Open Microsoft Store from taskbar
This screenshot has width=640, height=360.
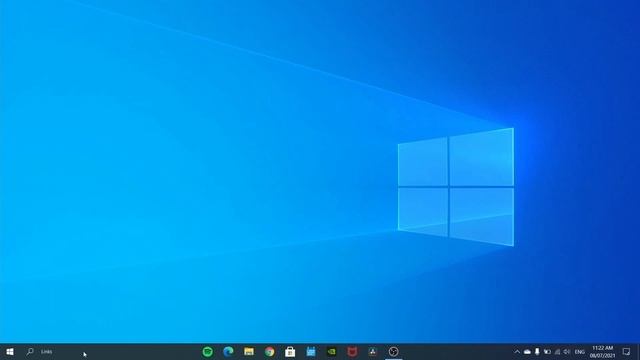click(x=290, y=351)
